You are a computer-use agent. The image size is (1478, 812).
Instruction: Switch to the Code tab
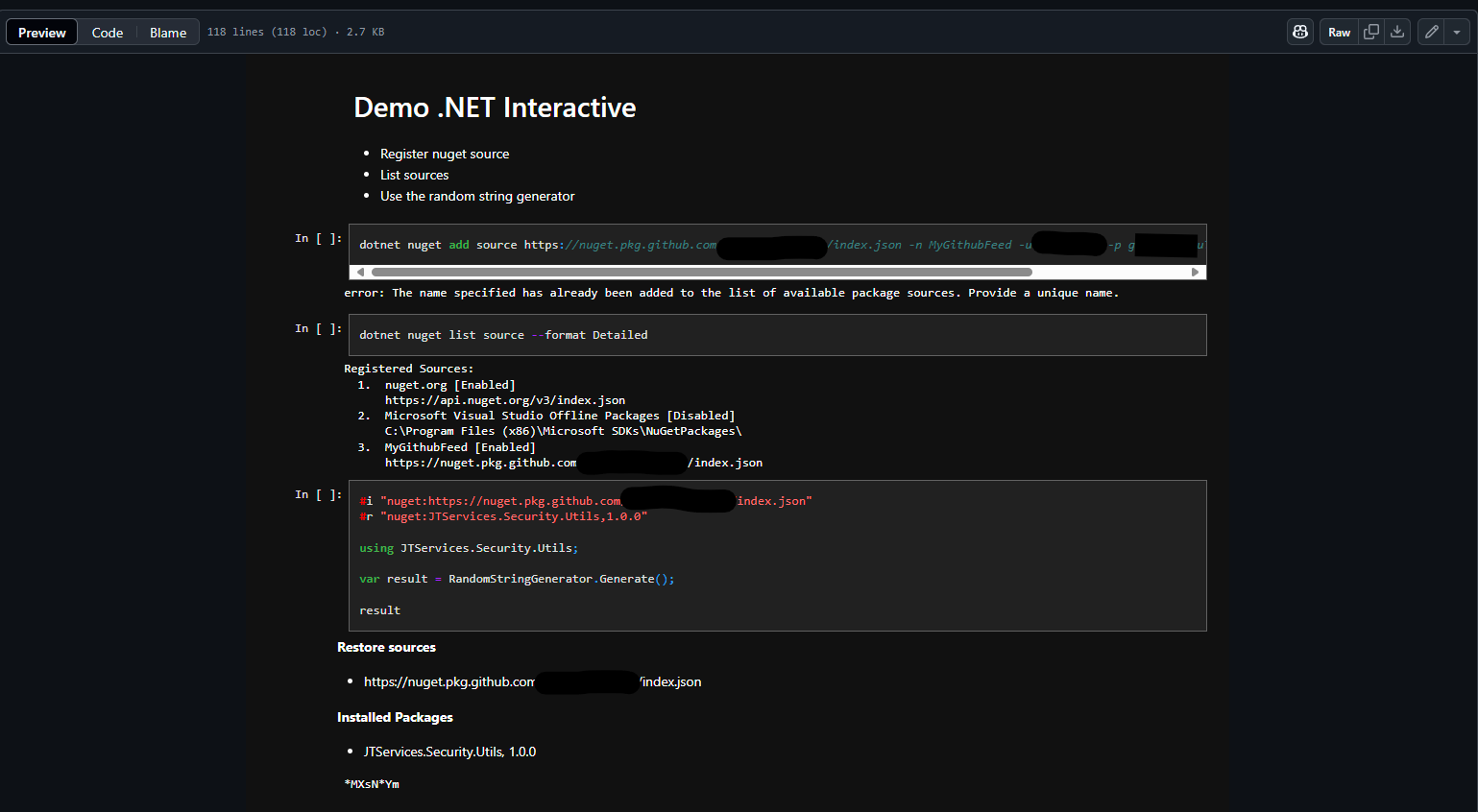tap(108, 32)
